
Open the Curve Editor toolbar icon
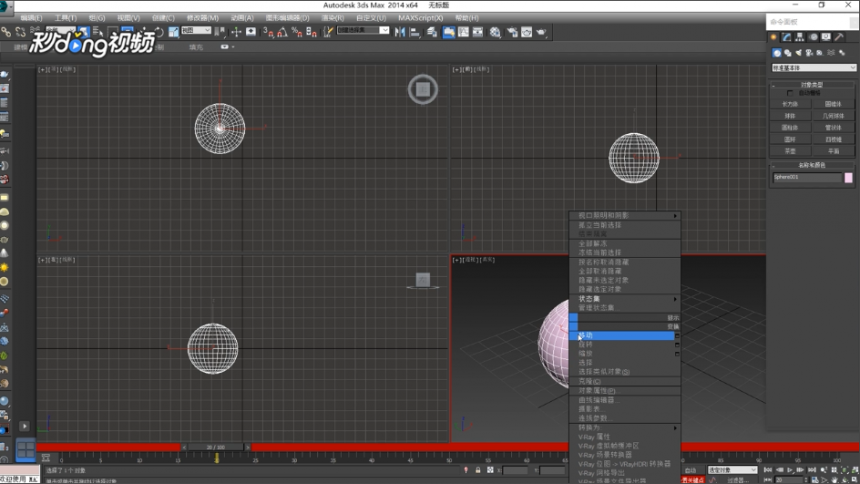(x=463, y=32)
